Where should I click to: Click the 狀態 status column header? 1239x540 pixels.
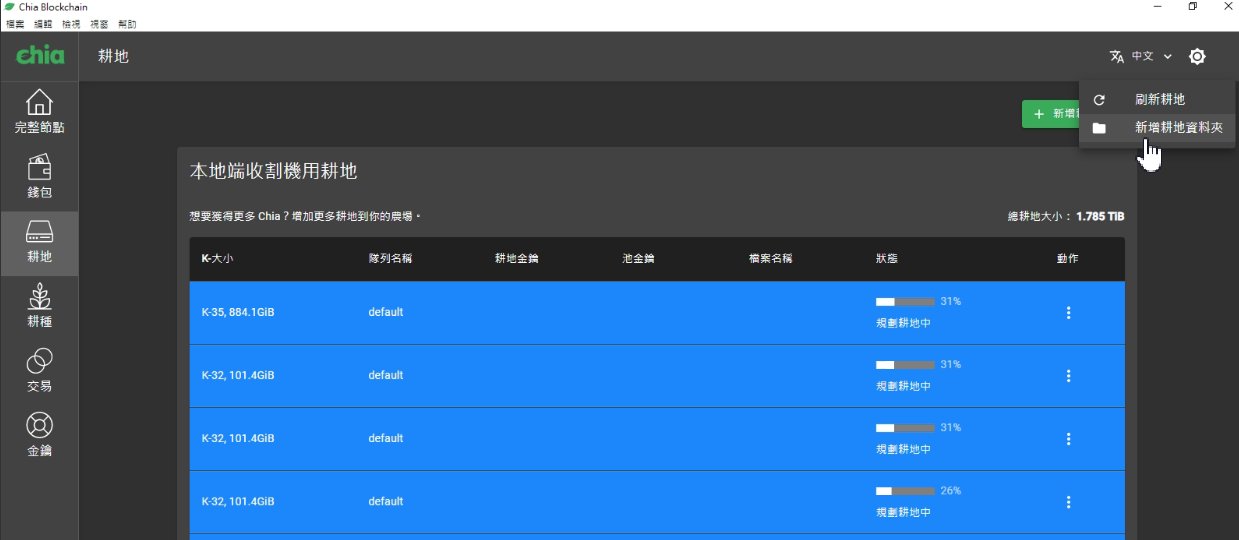pos(886,259)
